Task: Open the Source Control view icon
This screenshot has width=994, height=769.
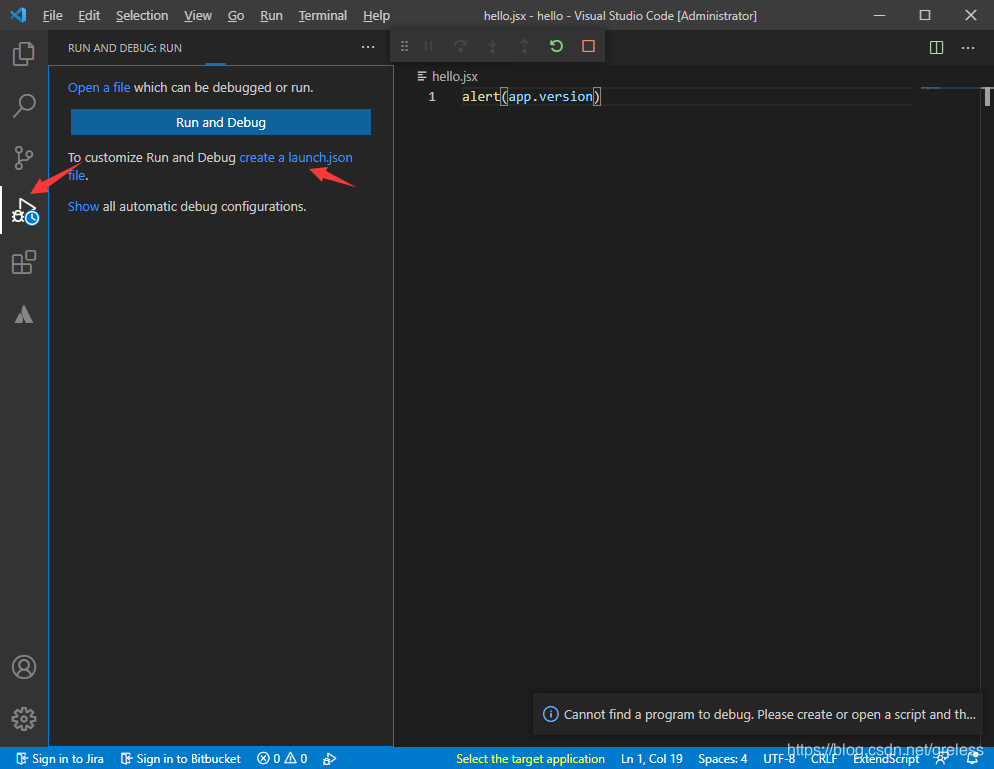Action: (23, 157)
